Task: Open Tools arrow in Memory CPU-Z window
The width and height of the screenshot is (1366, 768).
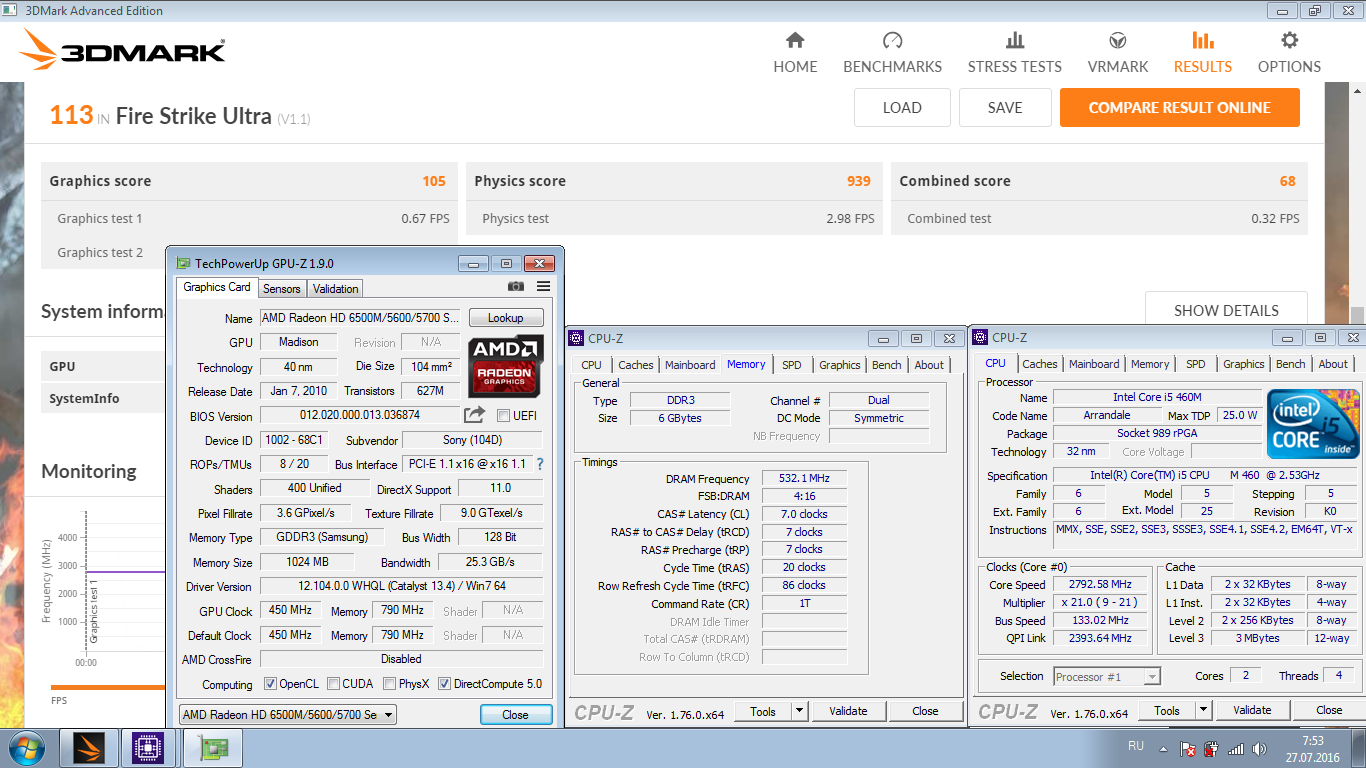Action: coord(799,711)
